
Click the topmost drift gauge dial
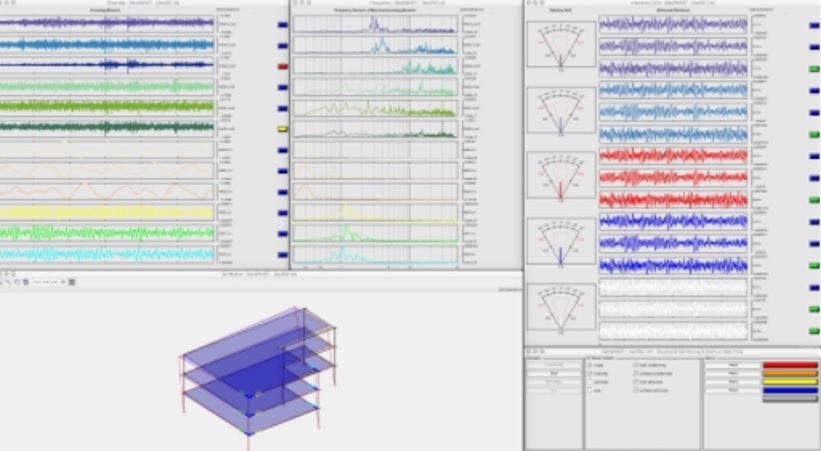pyautogui.click(x=560, y=45)
